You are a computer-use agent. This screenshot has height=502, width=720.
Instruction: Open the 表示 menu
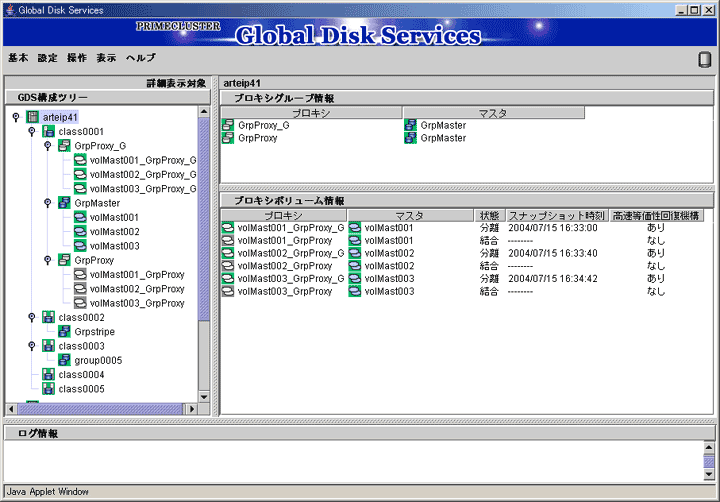click(106, 58)
